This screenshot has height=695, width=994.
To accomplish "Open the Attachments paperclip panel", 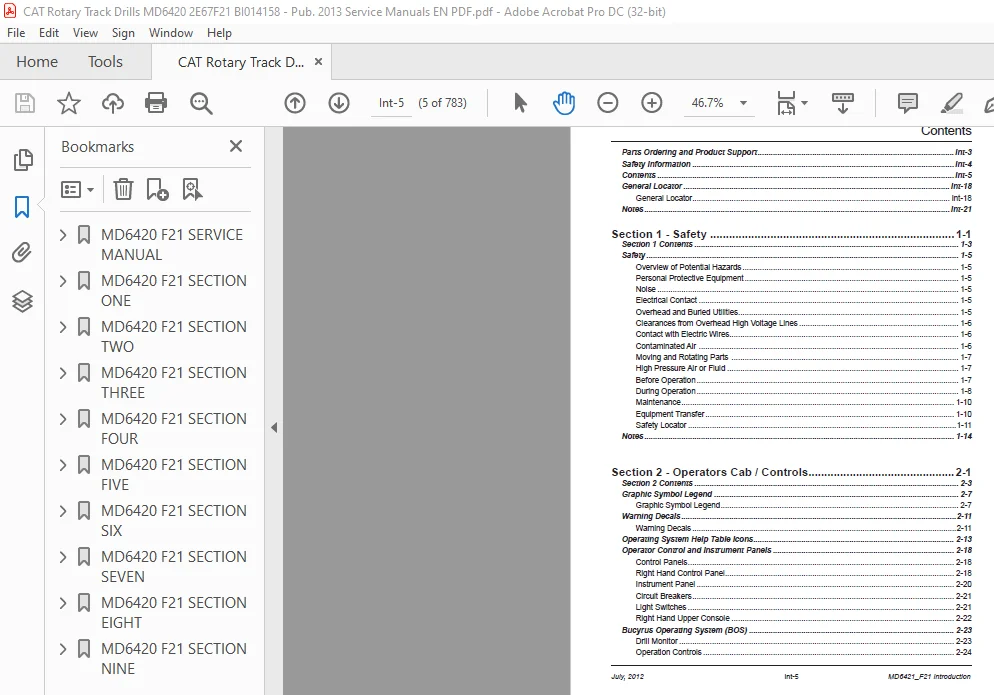I will coord(22,253).
